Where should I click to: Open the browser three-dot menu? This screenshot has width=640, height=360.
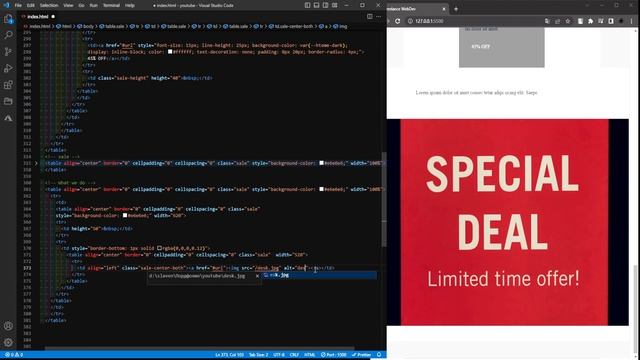coord(631,21)
